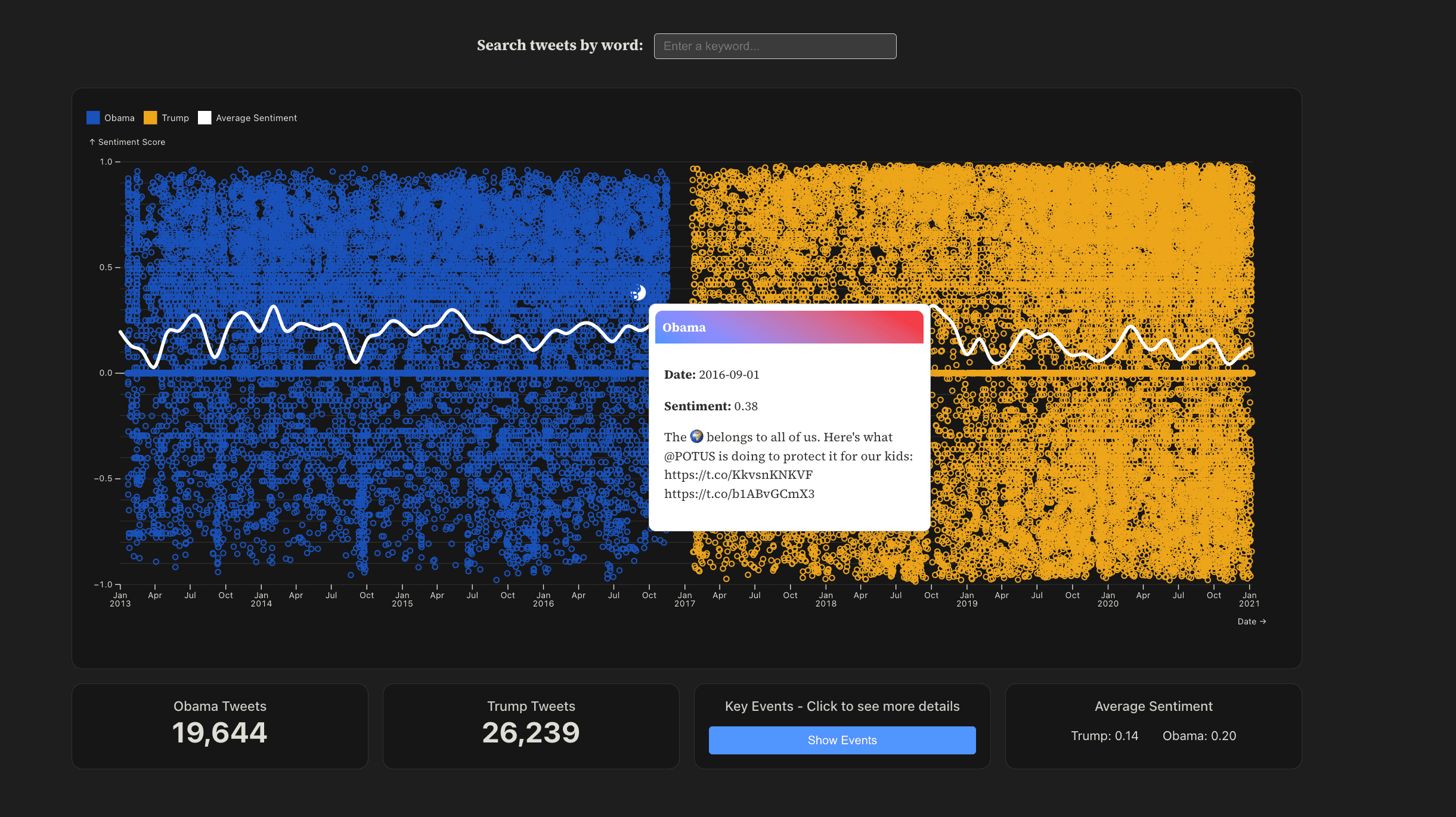This screenshot has width=1456, height=817.
Task: Click the Key Events card heading text
Action: pos(842,706)
